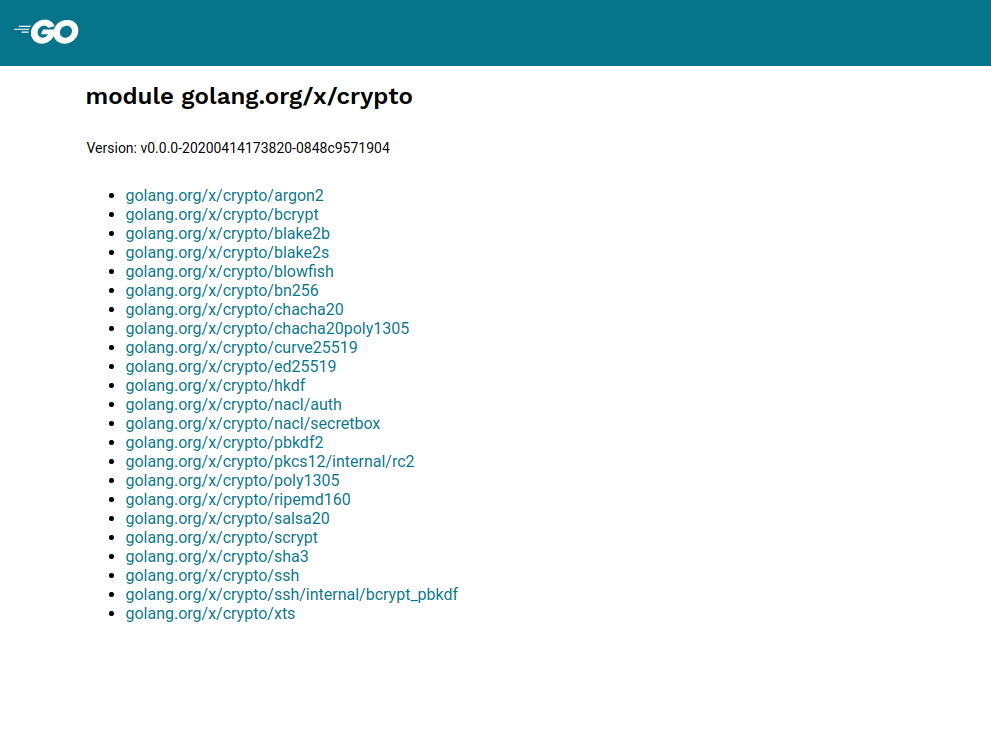Open the pbkdf2 package link
This screenshot has width=991, height=753.
tap(223, 442)
